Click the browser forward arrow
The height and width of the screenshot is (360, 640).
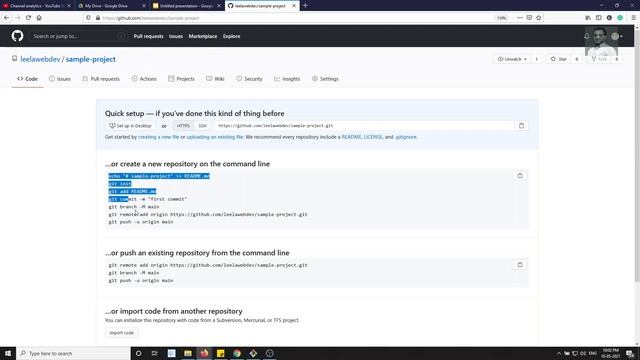pos(18,18)
